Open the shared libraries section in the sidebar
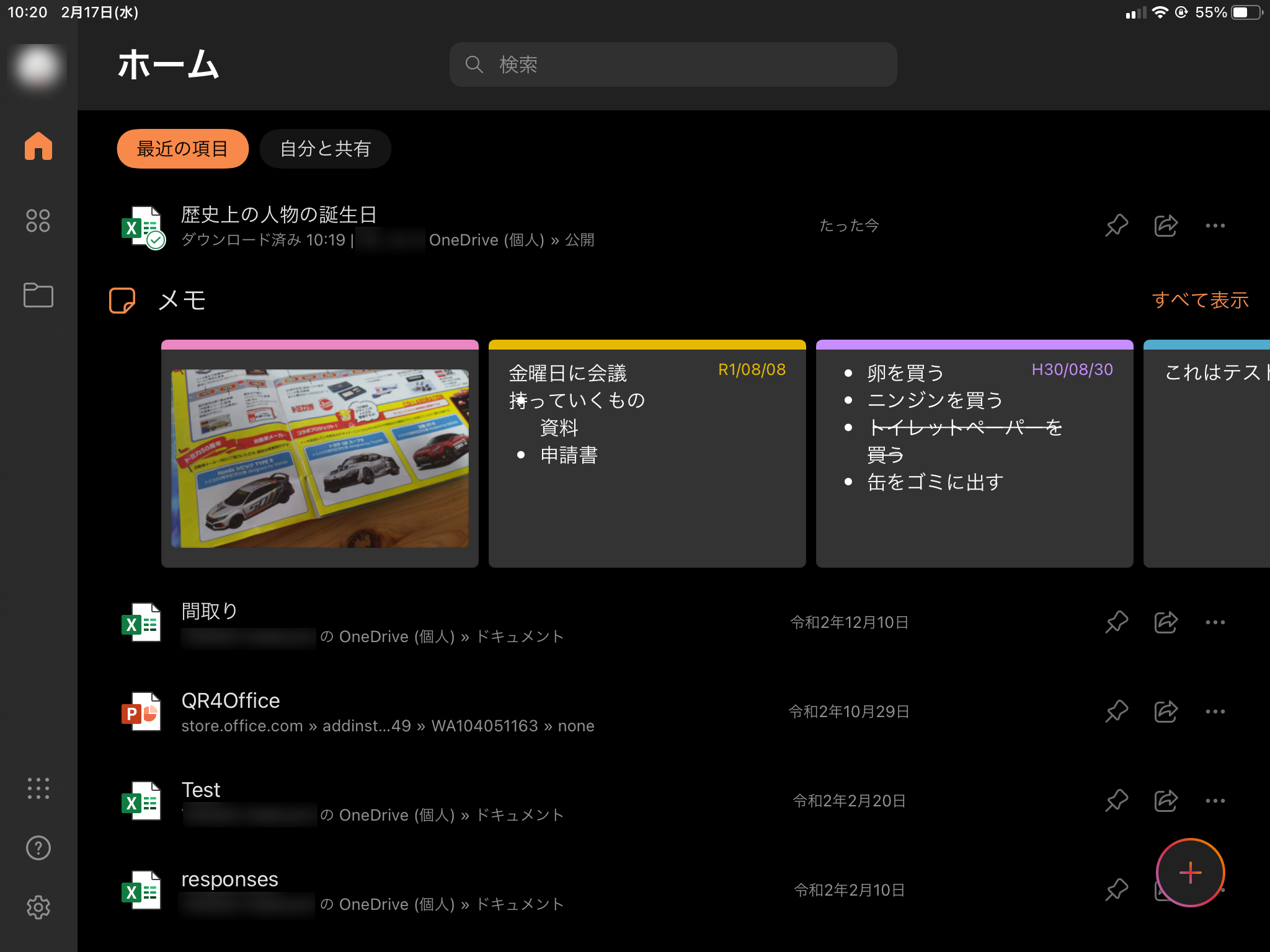This screenshot has width=1270, height=952. (x=38, y=221)
